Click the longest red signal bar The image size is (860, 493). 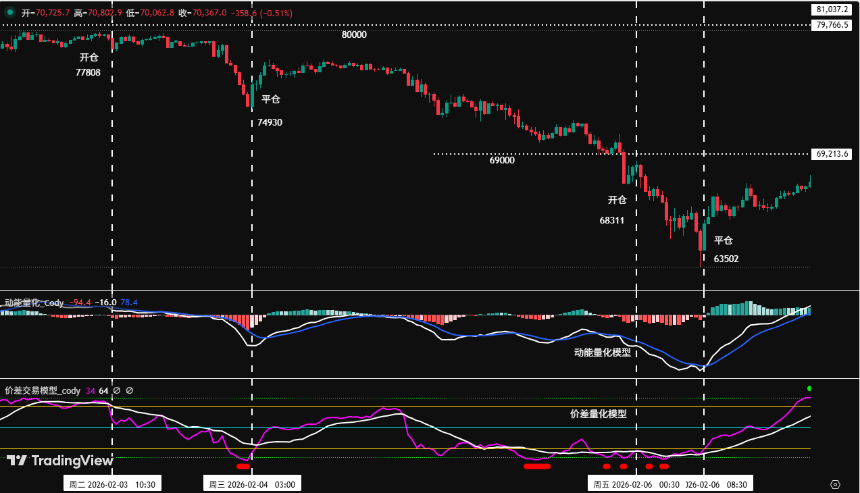coord(537,465)
